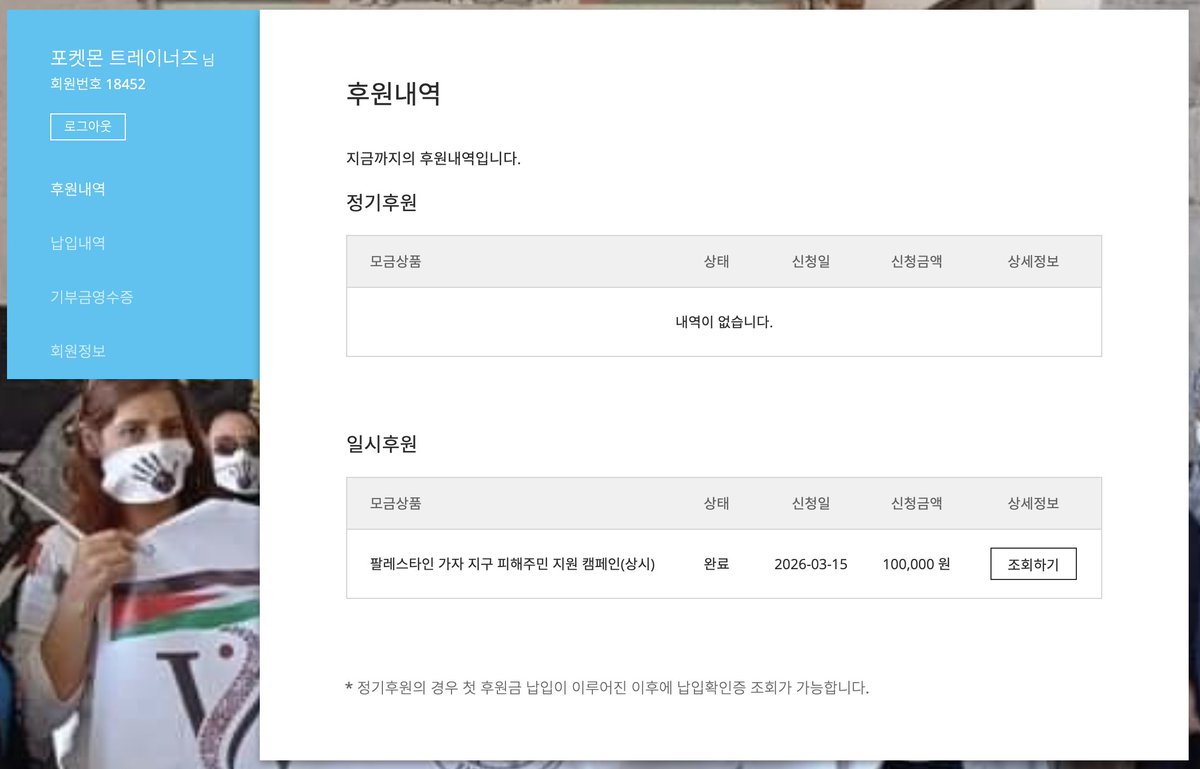Viewport: 1200px width, 769px height.
Task: Click the 상세정보 column header in 일시후원 table
Action: (1033, 503)
